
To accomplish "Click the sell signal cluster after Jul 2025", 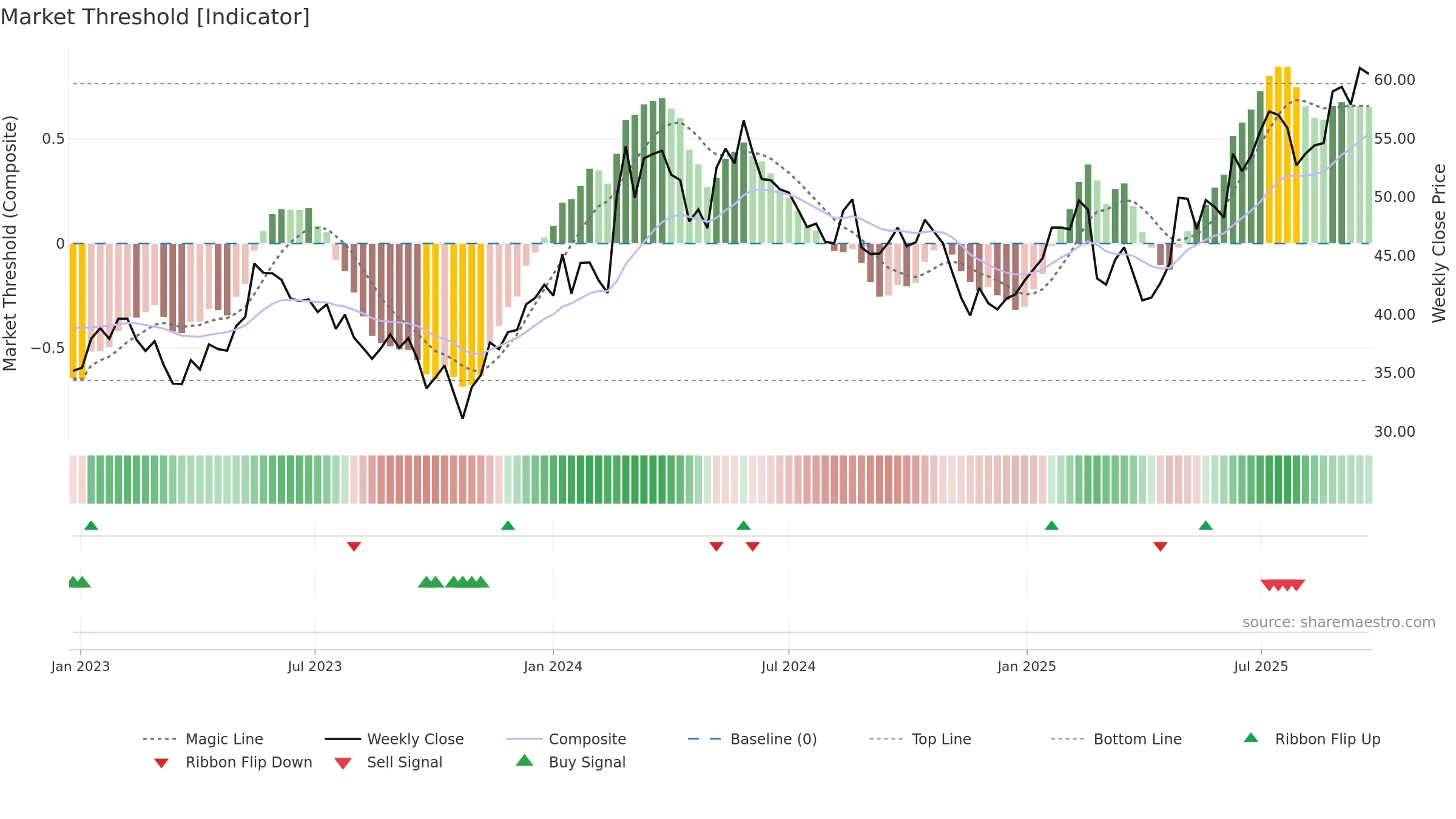I will (x=1282, y=585).
